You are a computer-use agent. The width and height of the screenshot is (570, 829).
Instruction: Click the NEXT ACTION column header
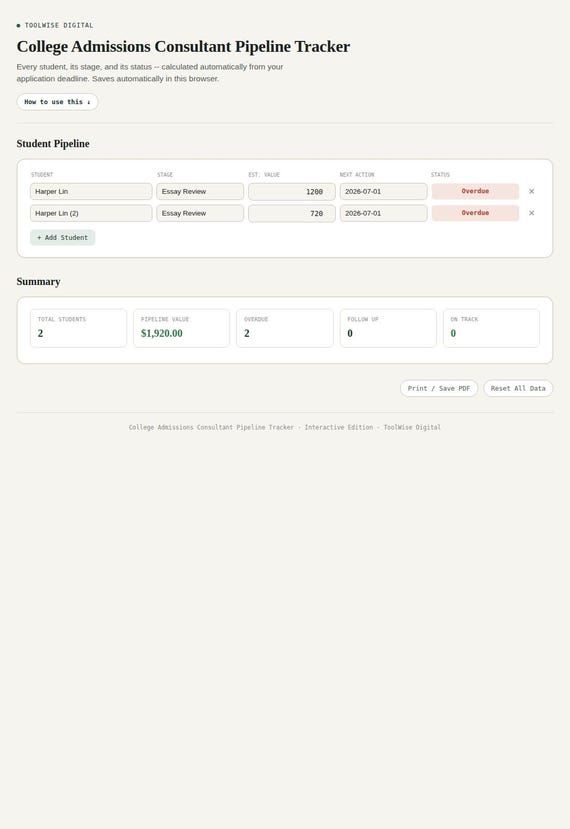point(357,174)
